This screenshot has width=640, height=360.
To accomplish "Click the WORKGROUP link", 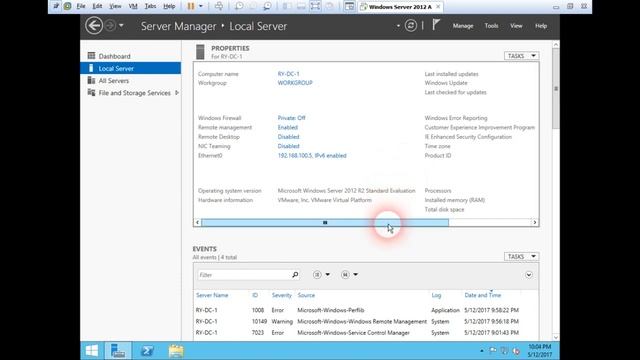I will (x=295, y=83).
